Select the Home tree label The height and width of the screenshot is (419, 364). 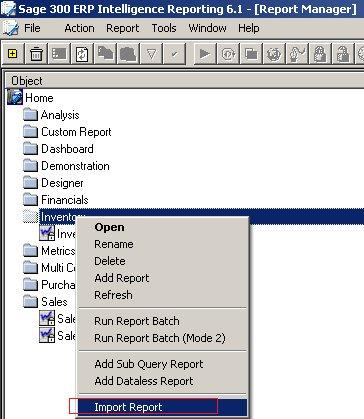pos(39,98)
